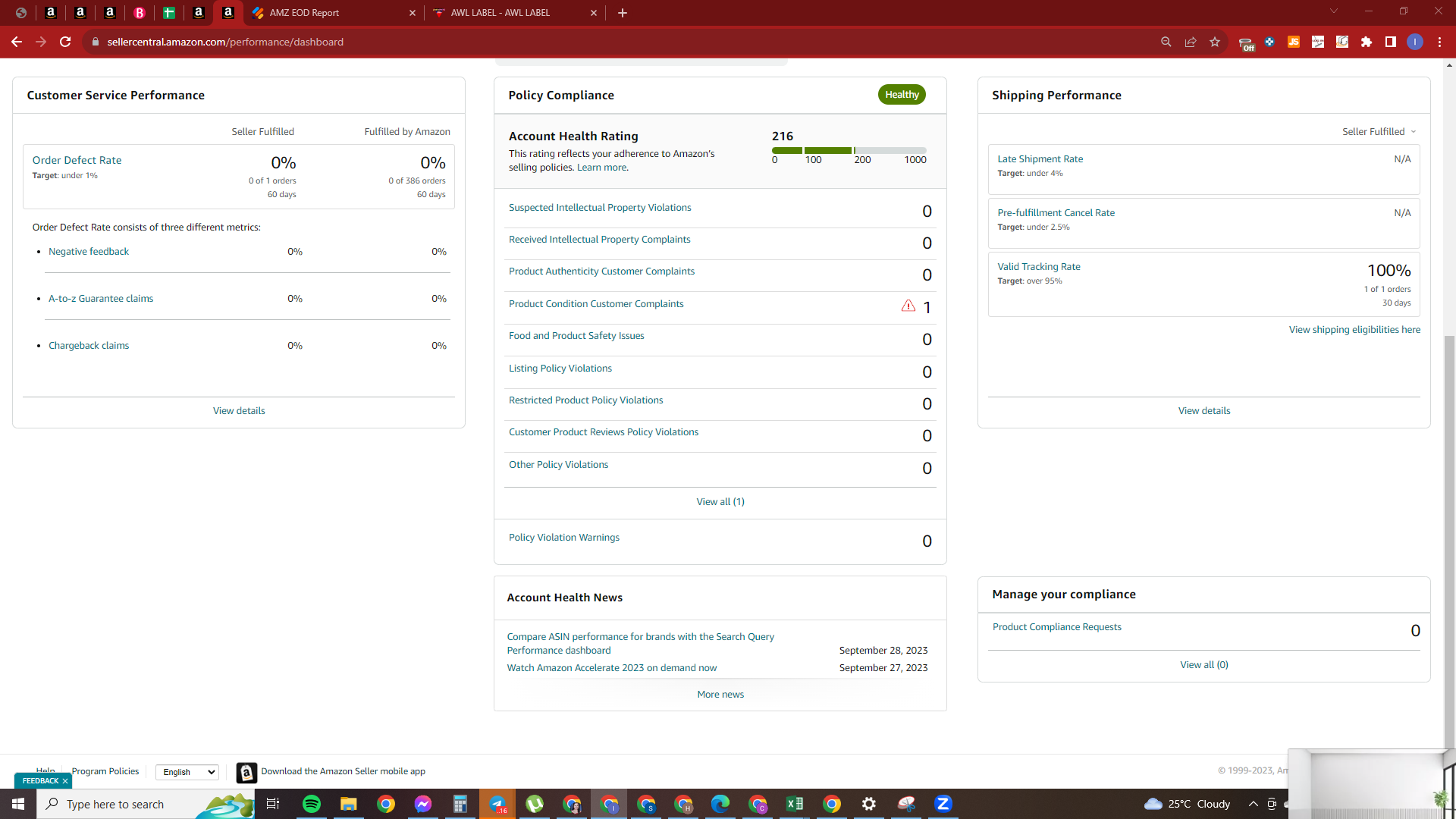
Task: Open the Chrome three-dot menu
Action: tap(1439, 42)
